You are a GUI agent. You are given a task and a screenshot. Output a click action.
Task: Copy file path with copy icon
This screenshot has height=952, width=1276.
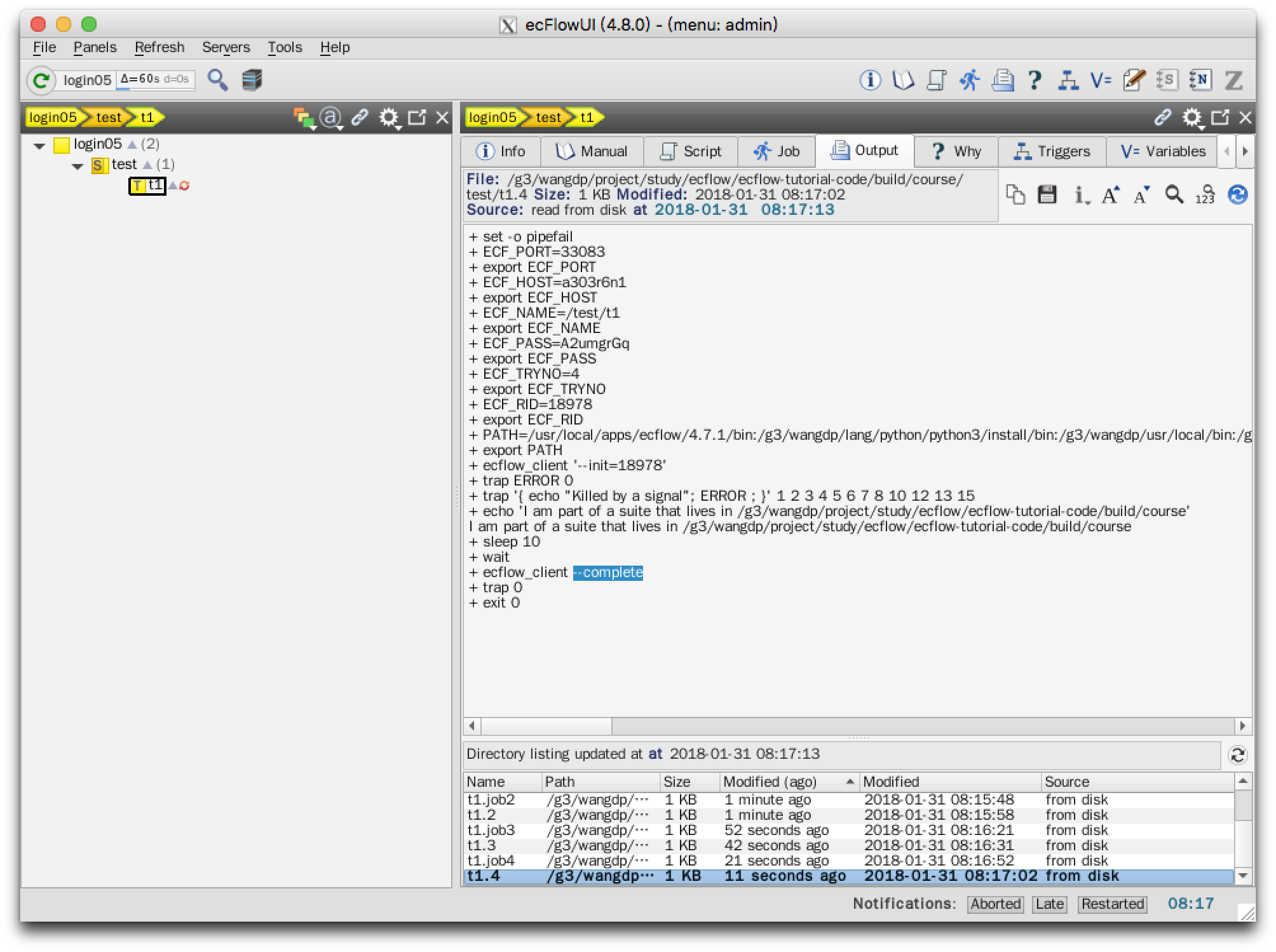(x=1016, y=194)
